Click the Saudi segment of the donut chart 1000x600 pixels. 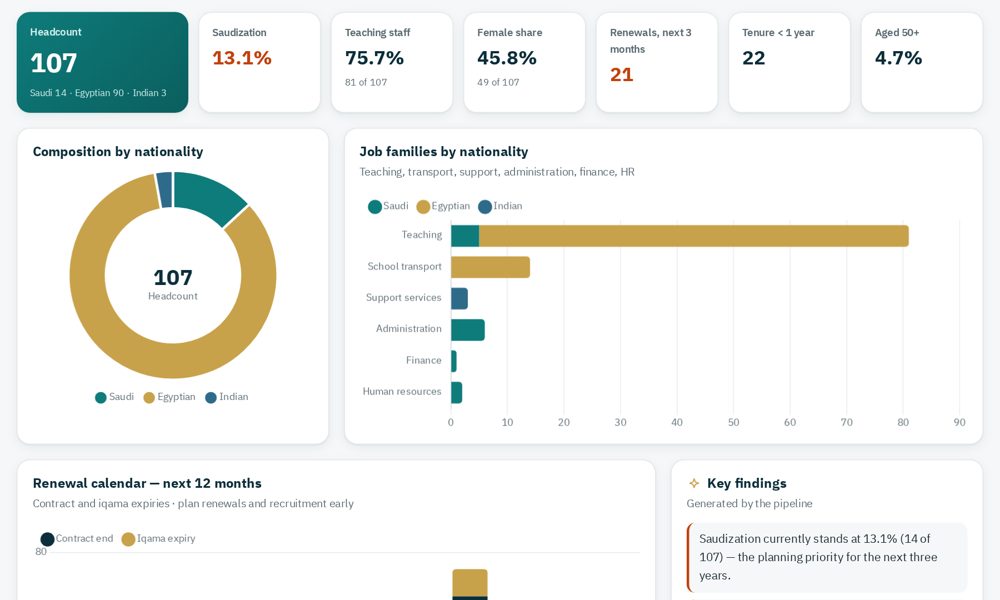(207, 196)
